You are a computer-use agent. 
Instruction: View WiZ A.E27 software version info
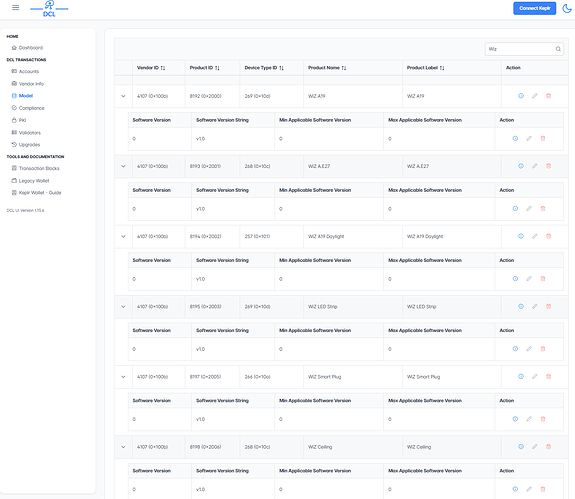pyautogui.click(x=515, y=208)
